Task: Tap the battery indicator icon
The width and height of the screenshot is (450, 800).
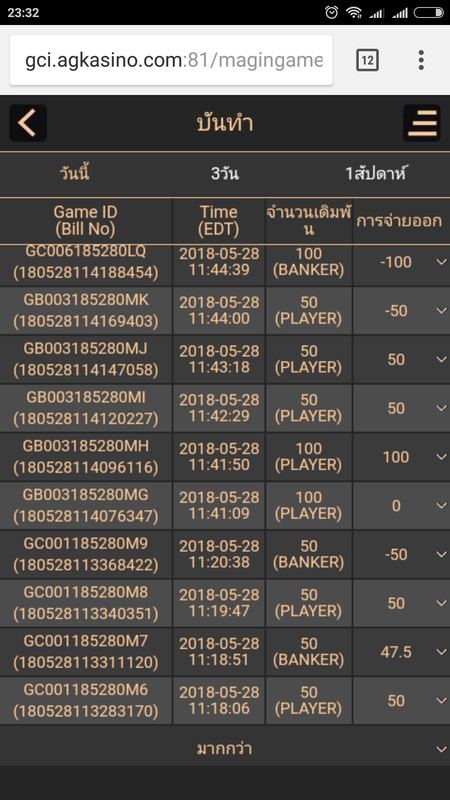Action: click(429, 12)
